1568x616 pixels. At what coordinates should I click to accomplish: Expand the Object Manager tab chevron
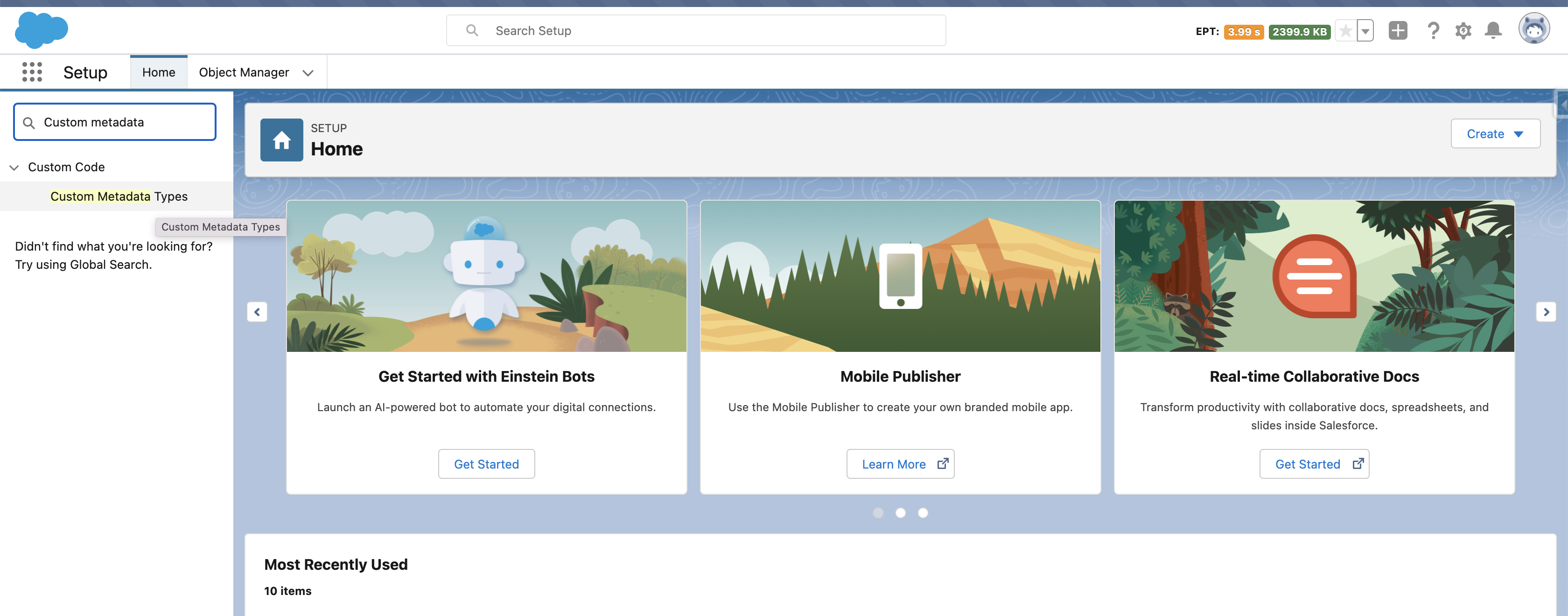point(308,72)
